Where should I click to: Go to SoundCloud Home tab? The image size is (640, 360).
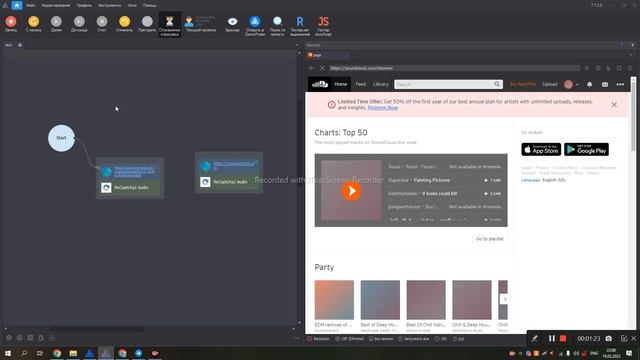click(x=341, y=84)
